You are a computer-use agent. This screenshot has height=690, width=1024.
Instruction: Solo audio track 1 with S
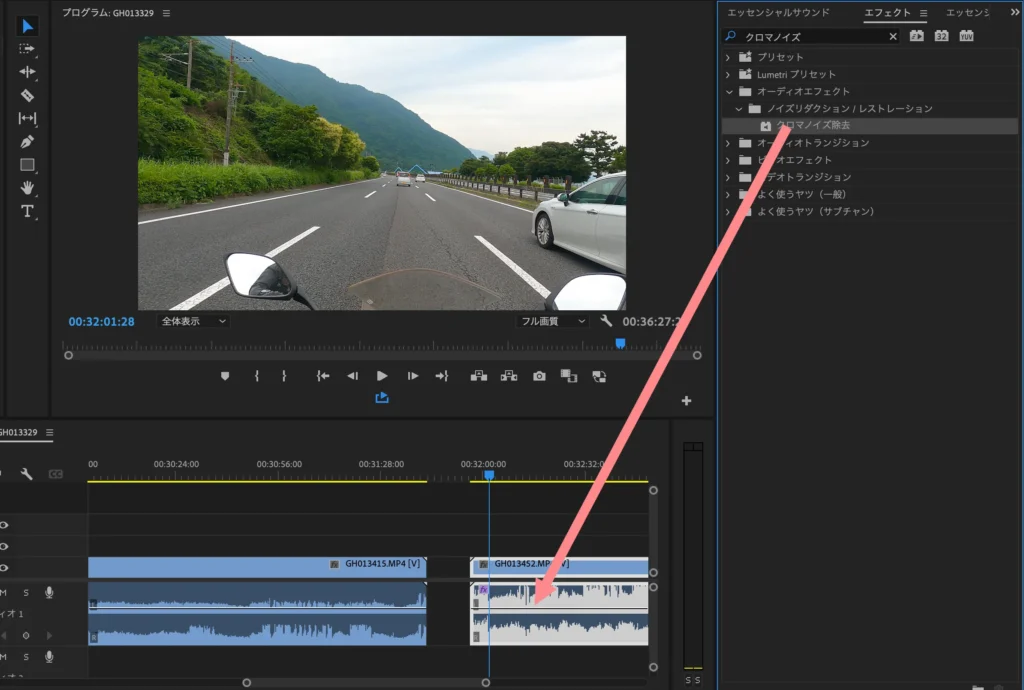pyautogui.click(x=26, y=593)
